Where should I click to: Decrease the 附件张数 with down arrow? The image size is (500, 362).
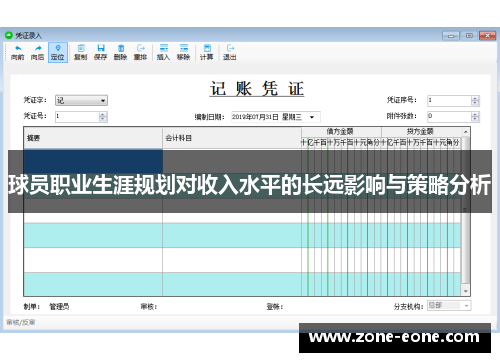(x=475, y=119)
